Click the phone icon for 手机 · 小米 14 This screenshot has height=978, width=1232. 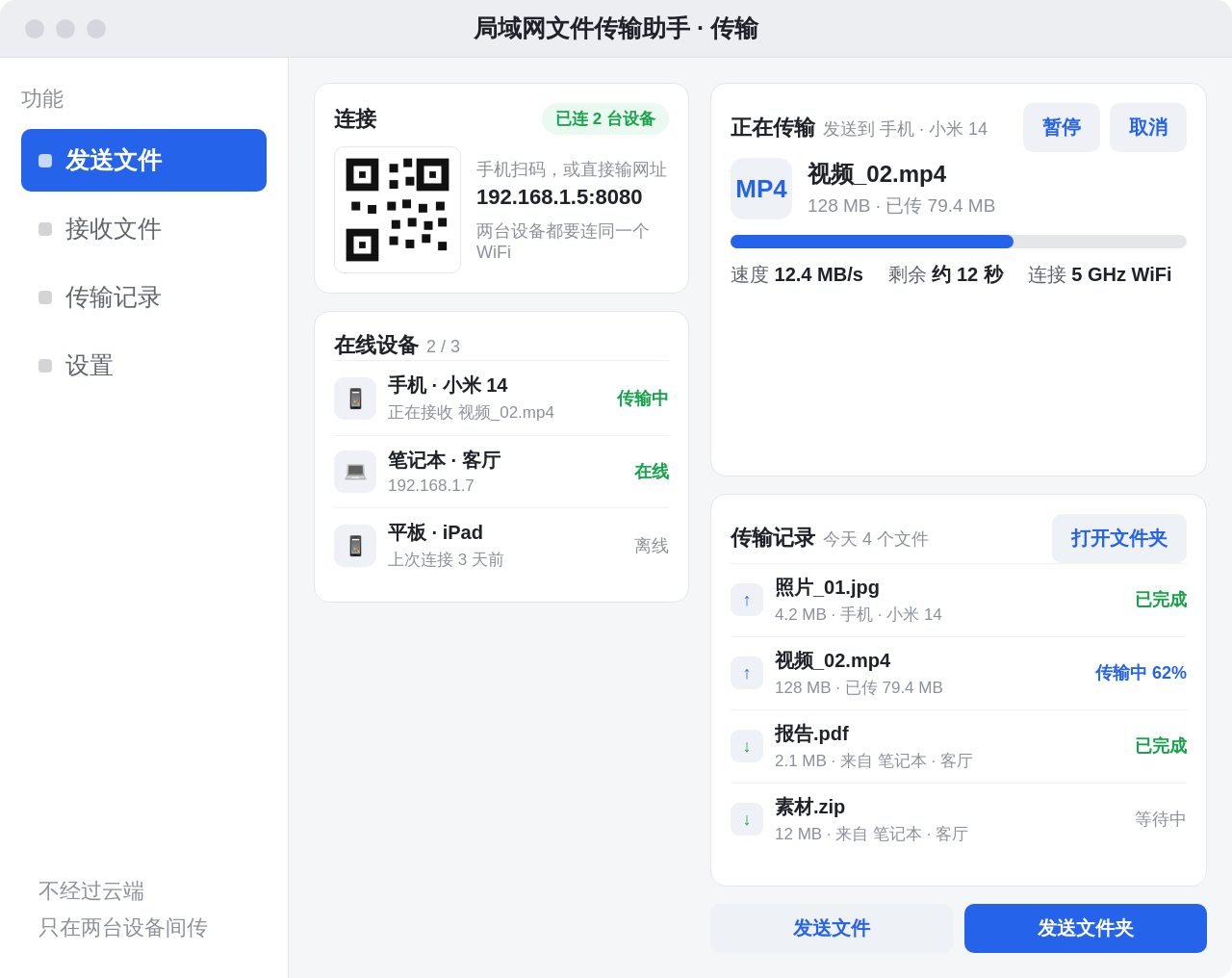(x=355, y=399)
